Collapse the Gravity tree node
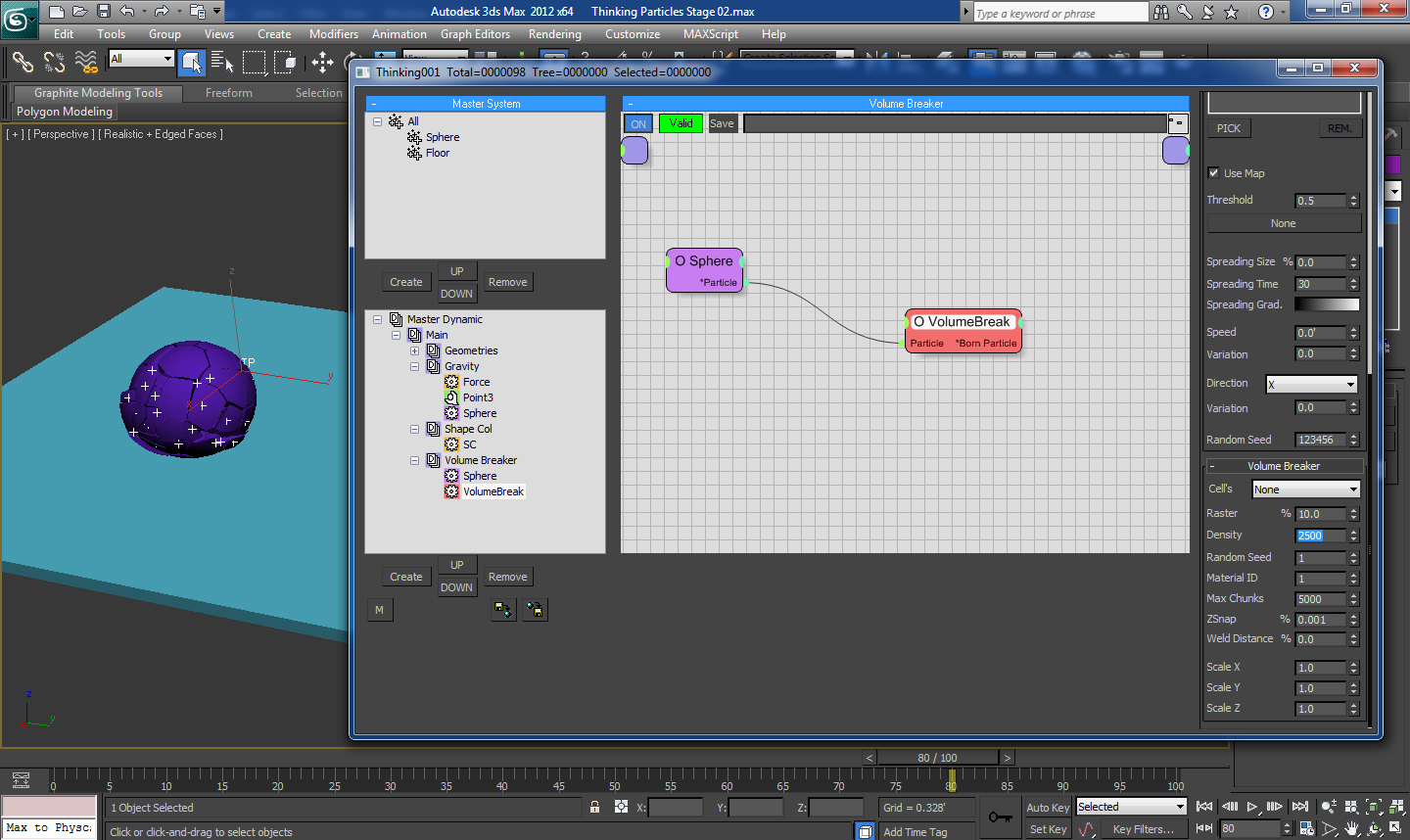This screenshot has height=840, width=1410. point(414,366)
